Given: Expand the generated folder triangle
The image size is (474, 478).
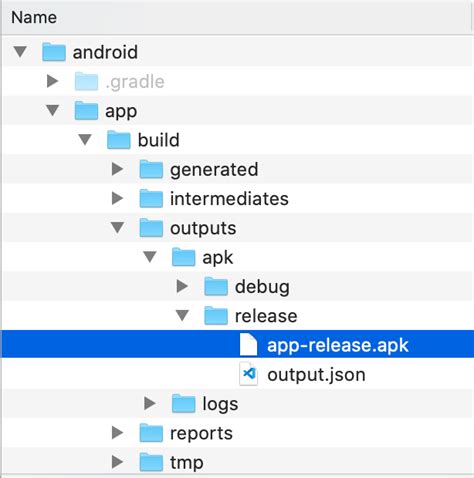Looking at the screenshot, I should (x=117, y=169).
